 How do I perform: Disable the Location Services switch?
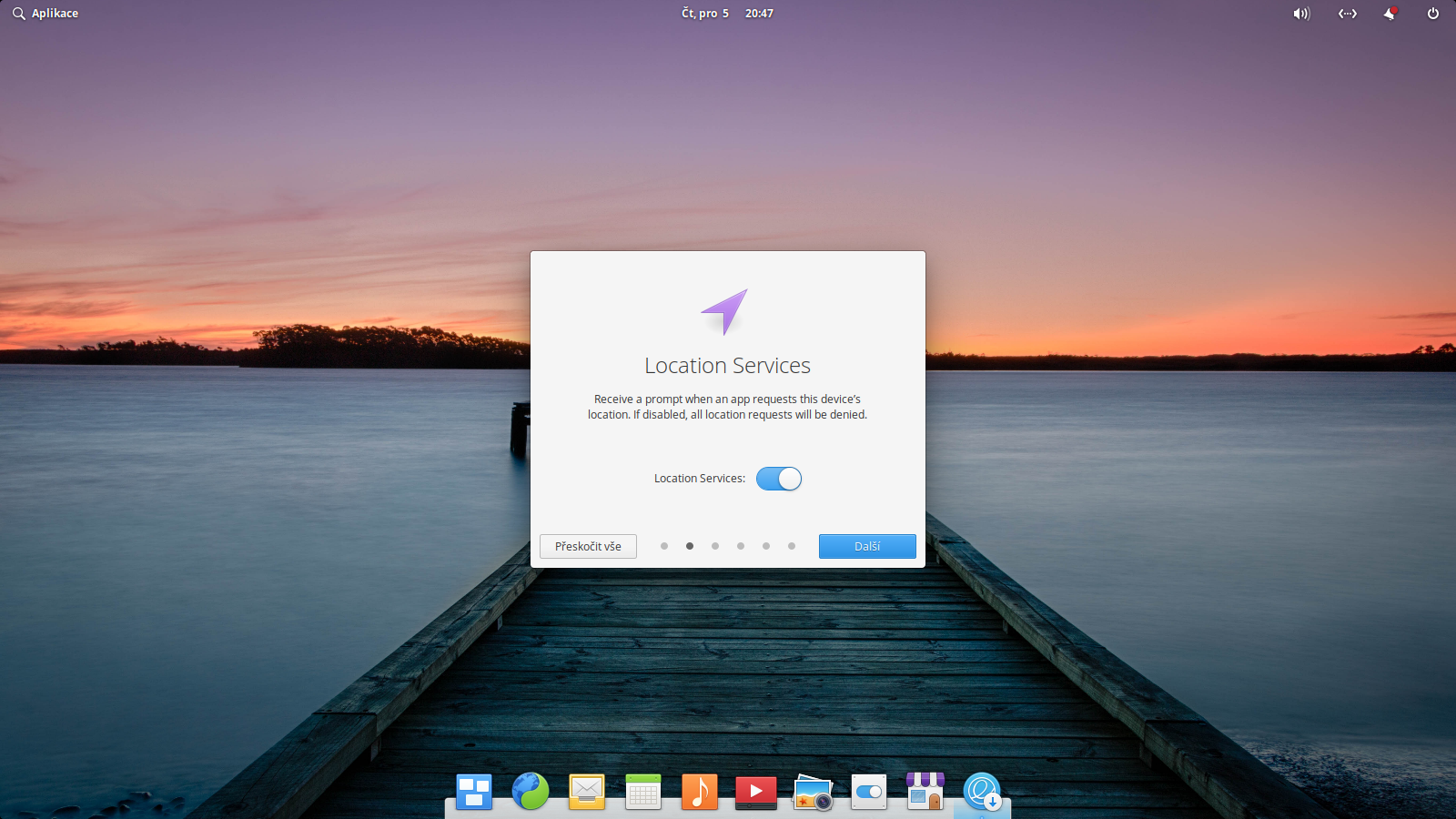click(x=778, y=478)
